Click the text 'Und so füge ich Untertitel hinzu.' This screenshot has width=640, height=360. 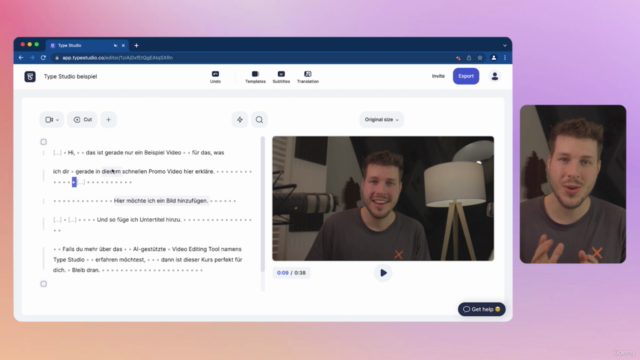click(x=139, y=220)
